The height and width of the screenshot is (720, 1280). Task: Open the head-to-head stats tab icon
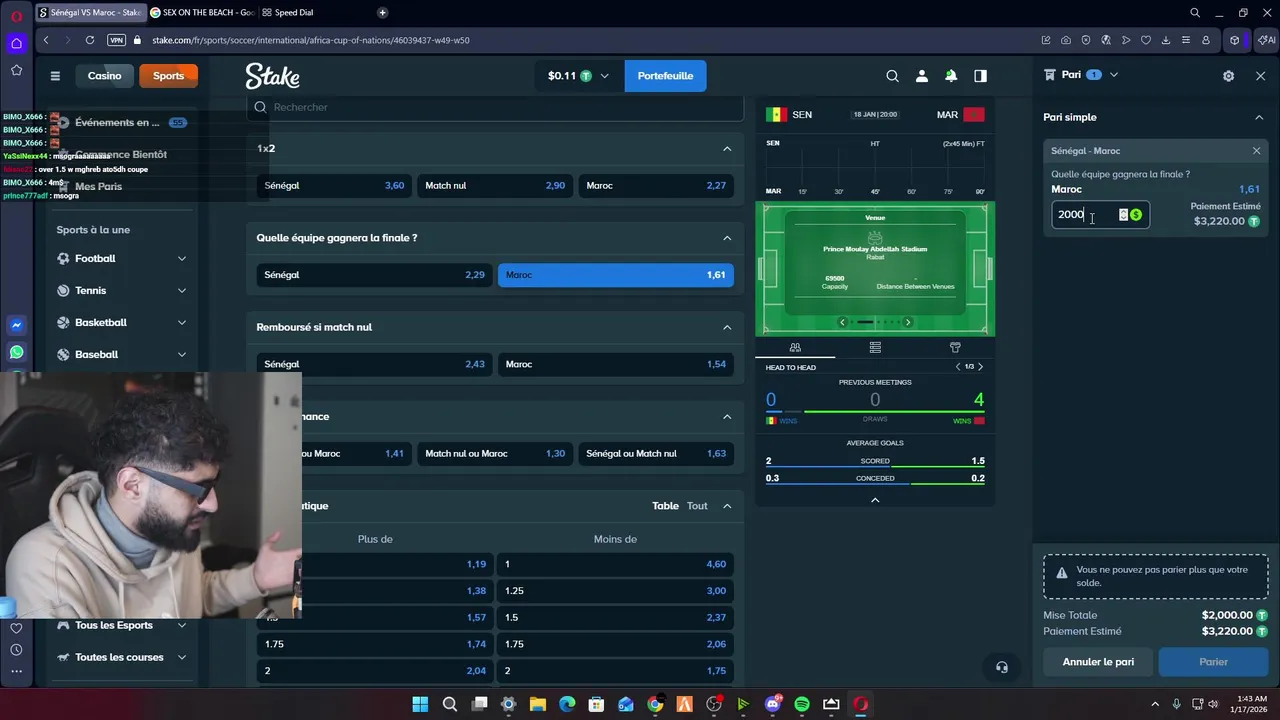(x=795, y=347)
